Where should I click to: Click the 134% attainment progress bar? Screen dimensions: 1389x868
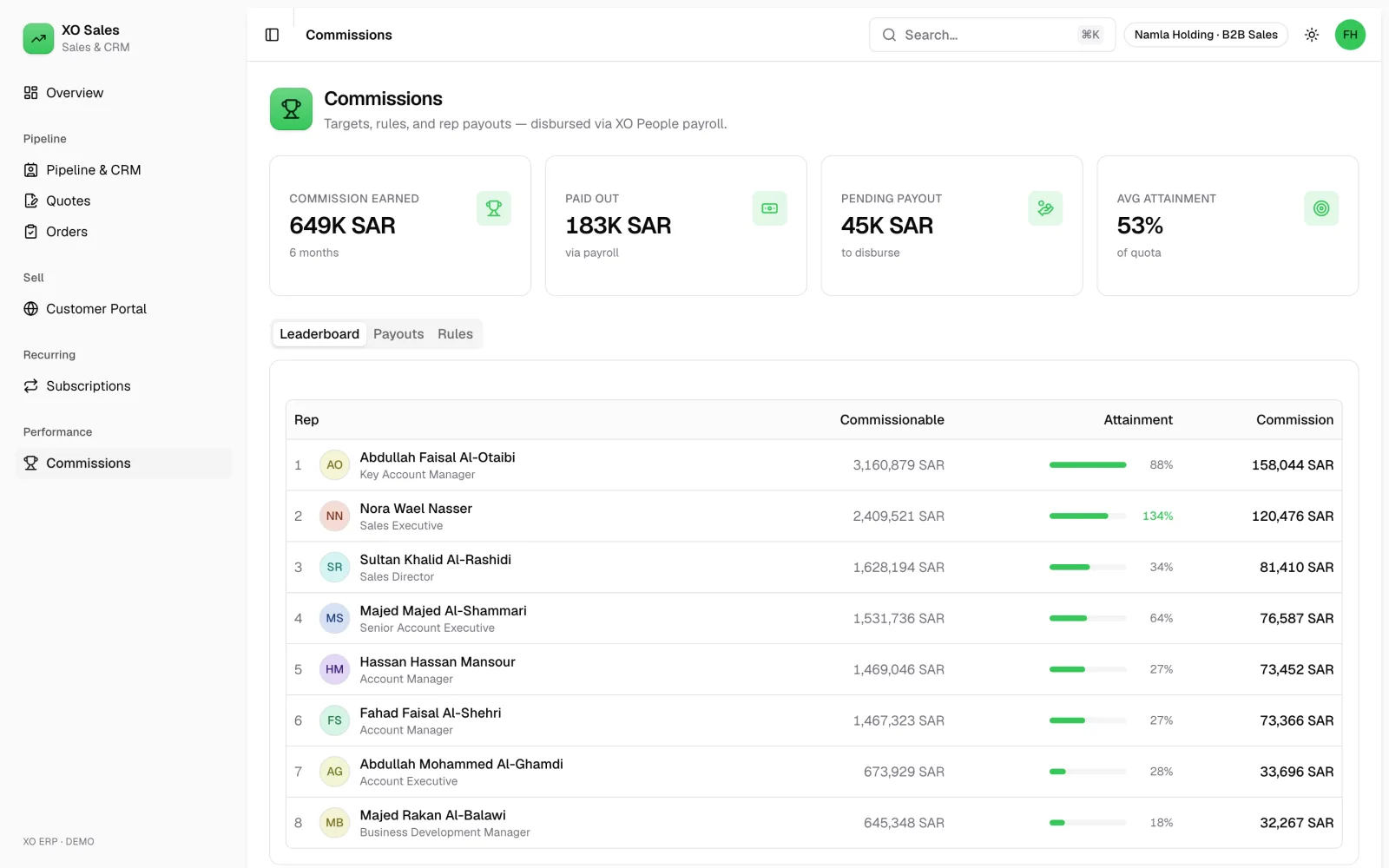coord(1088,516)
